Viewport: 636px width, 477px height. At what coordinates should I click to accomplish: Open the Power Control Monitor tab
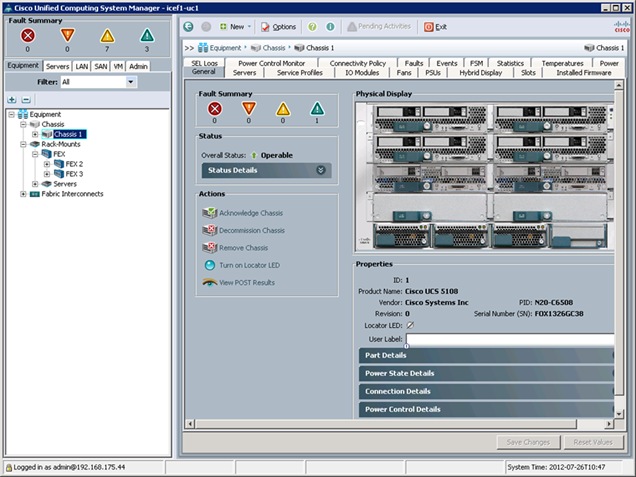[271, 63]
